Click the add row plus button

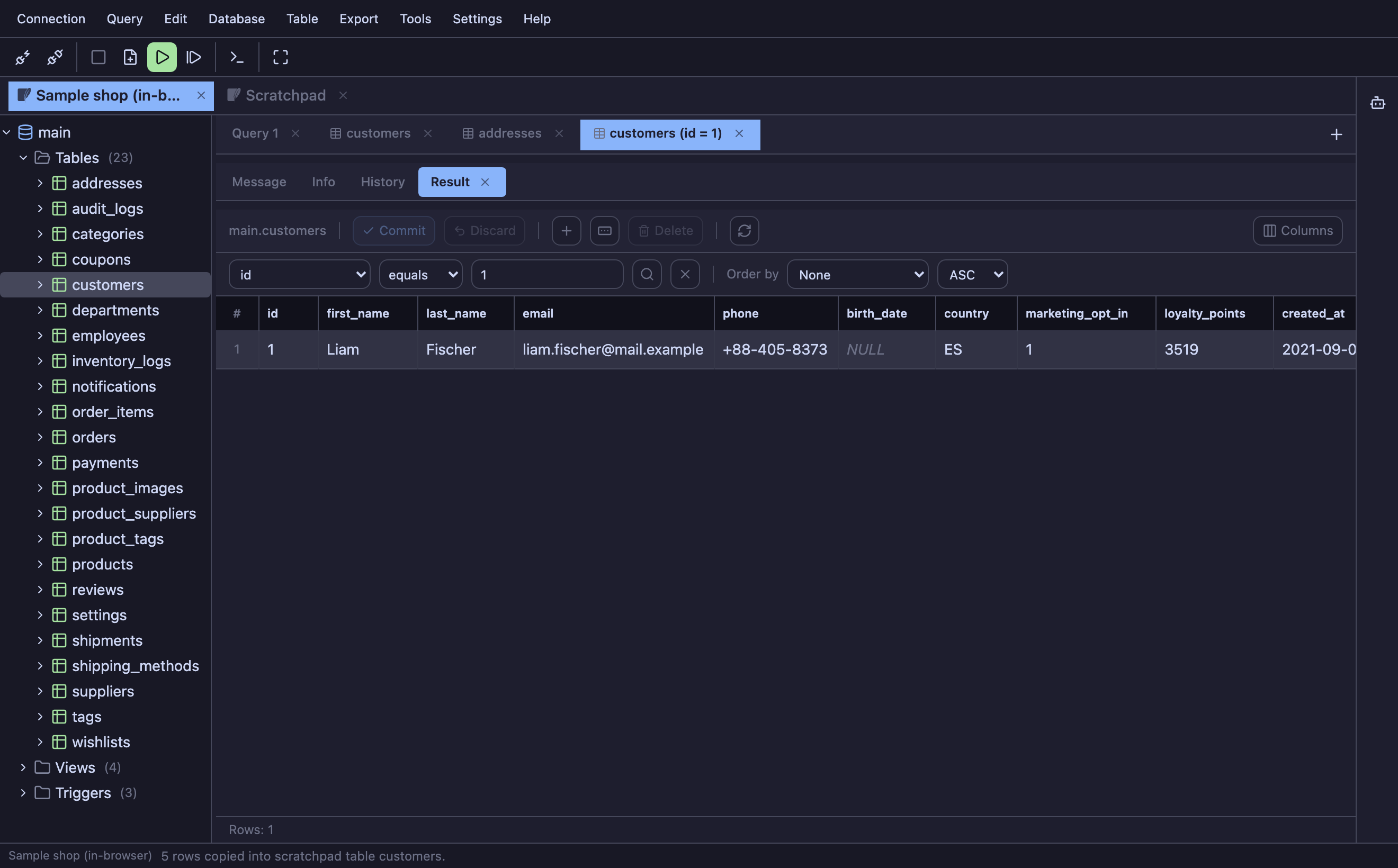[x=566, y=231]
